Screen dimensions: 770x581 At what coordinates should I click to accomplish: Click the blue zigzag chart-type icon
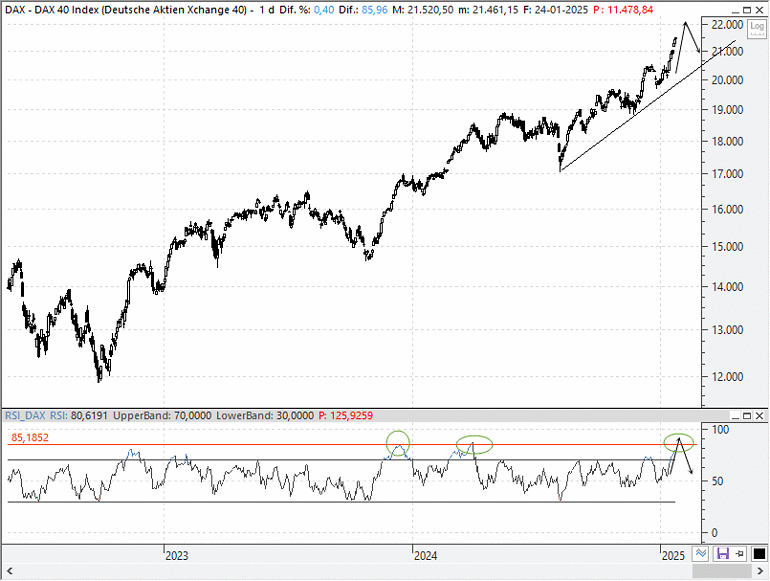(x=701, y=554)
